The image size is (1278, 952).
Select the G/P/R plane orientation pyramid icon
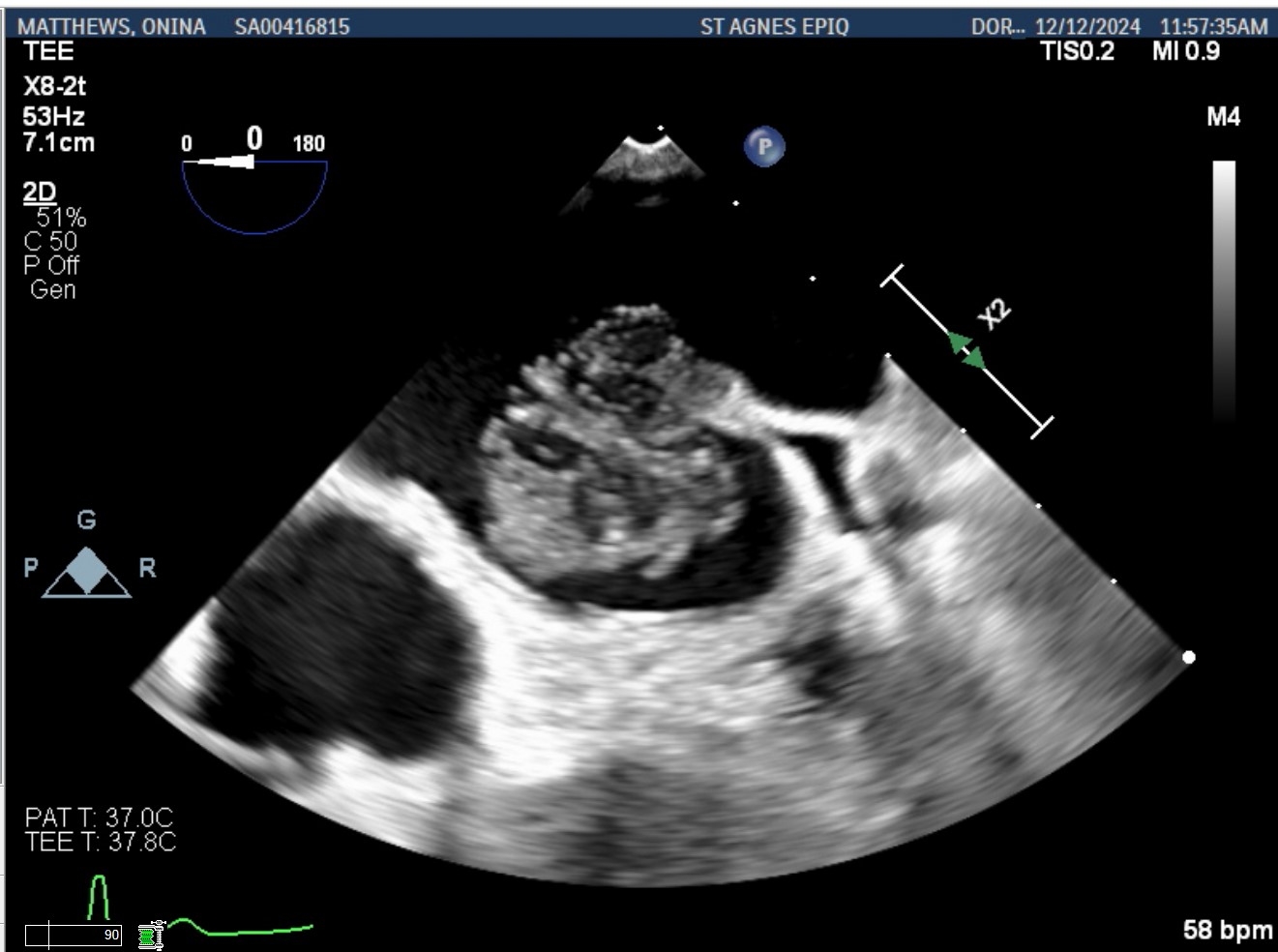point(87,571)
